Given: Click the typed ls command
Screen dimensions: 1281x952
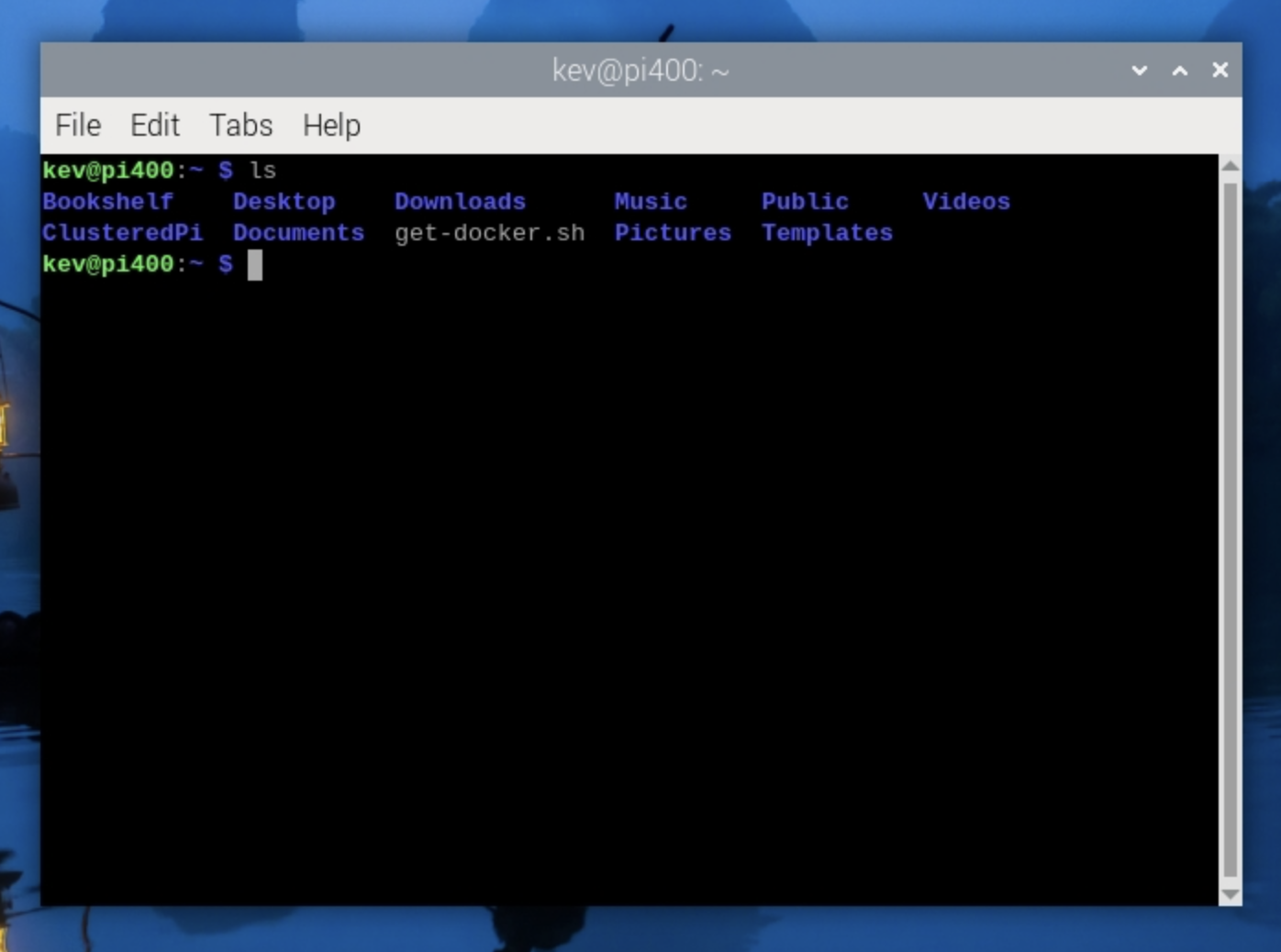Looking at the screenshot, I should click(262, 171).
